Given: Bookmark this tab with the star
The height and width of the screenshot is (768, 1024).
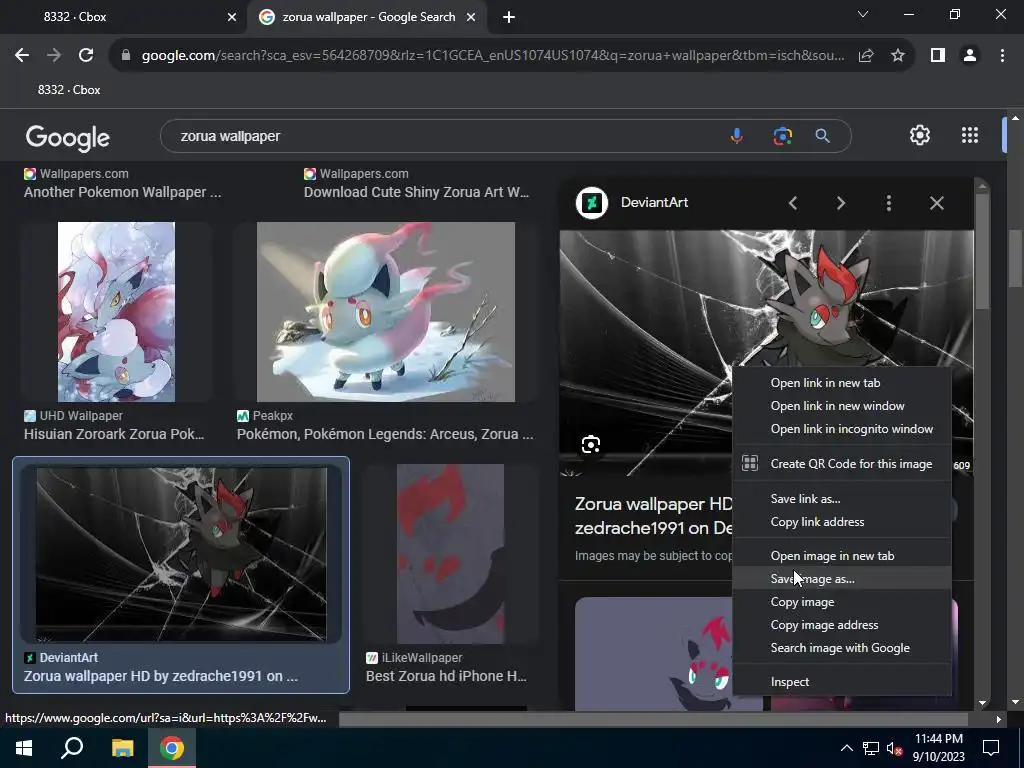Looking at the screenshot, I should (x=898, y=56).
